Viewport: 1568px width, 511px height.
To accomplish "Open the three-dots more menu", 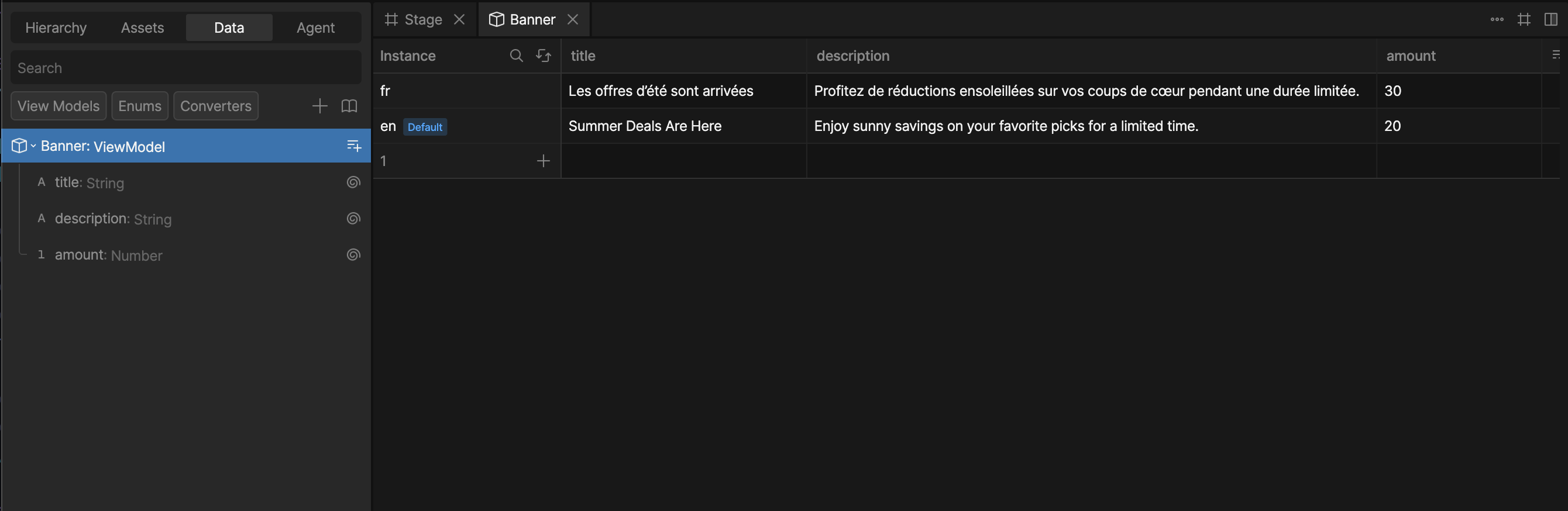I will tap(1497, 19).
